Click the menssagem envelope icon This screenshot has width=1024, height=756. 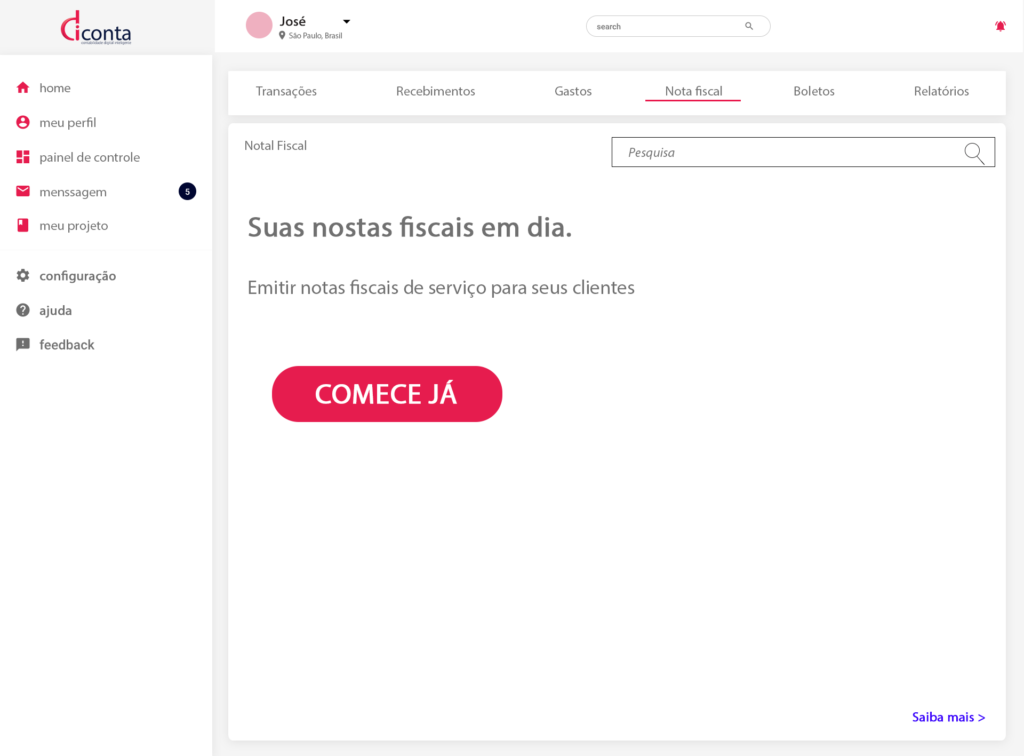coord(23,192)
